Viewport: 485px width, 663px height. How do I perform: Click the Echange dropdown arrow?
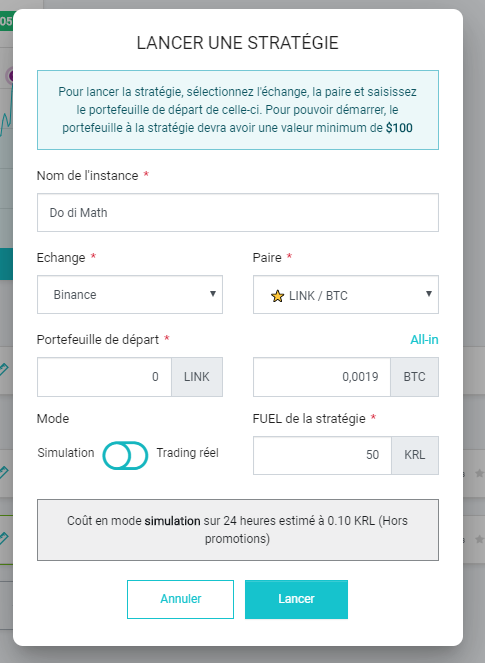click(213, 294)
